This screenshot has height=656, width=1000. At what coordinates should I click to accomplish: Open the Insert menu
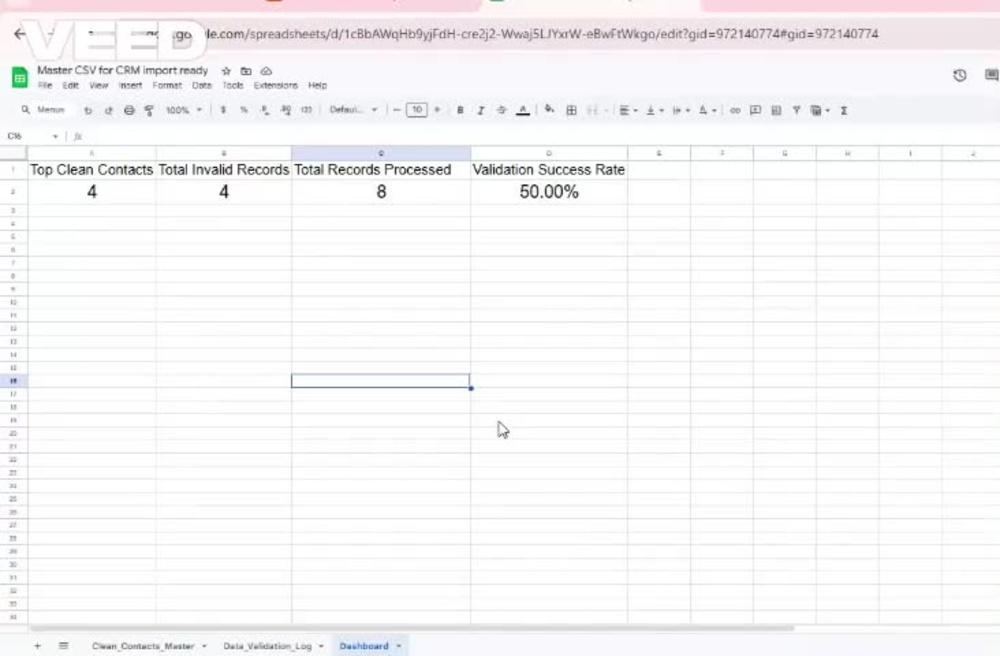point(130,85)
